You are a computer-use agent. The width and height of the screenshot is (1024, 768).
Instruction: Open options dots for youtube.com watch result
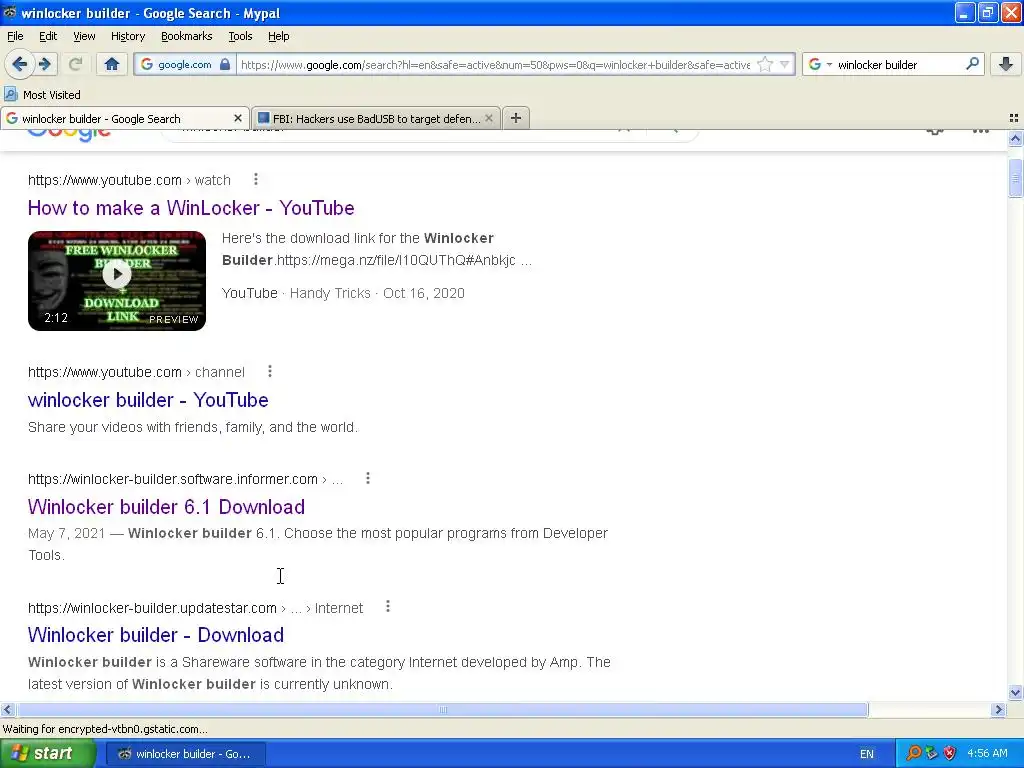point(255,179)
